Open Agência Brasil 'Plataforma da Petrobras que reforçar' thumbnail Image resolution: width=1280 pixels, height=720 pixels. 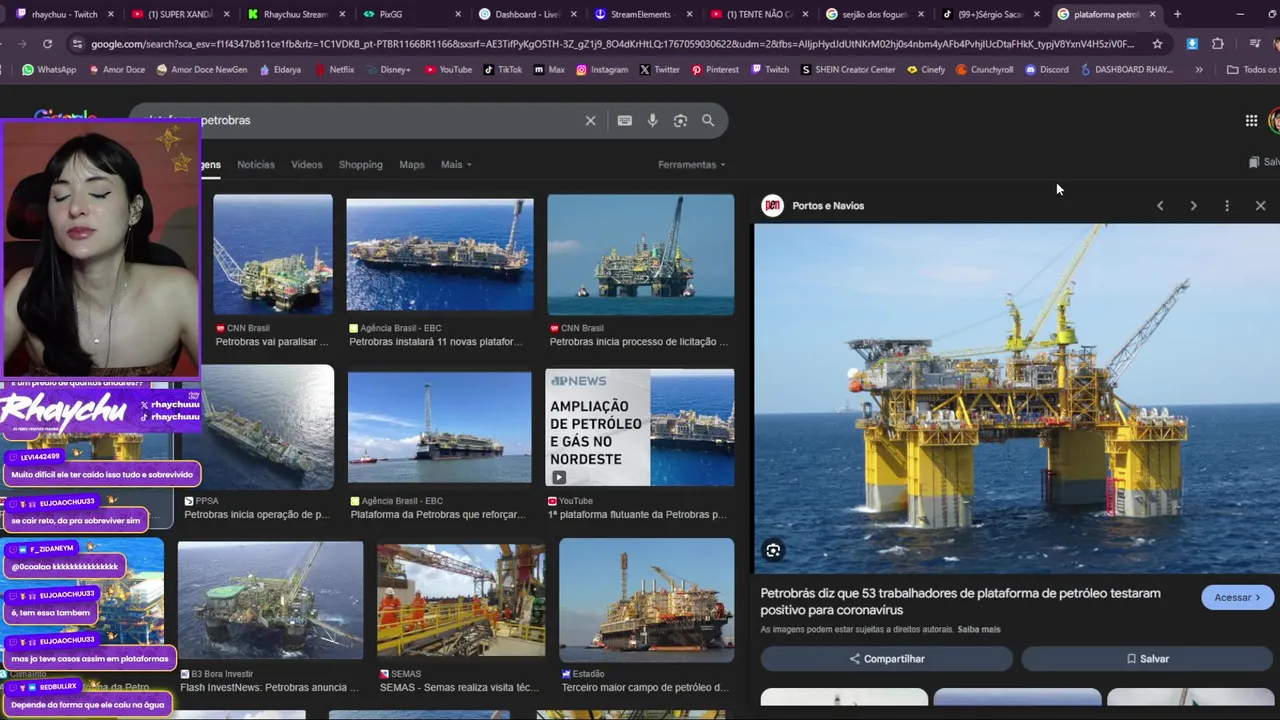[x=440, y=427]
